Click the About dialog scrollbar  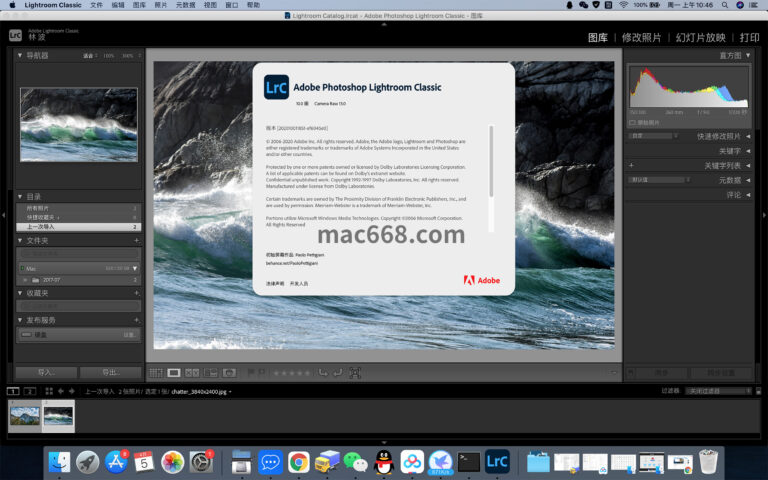(491, 162)
